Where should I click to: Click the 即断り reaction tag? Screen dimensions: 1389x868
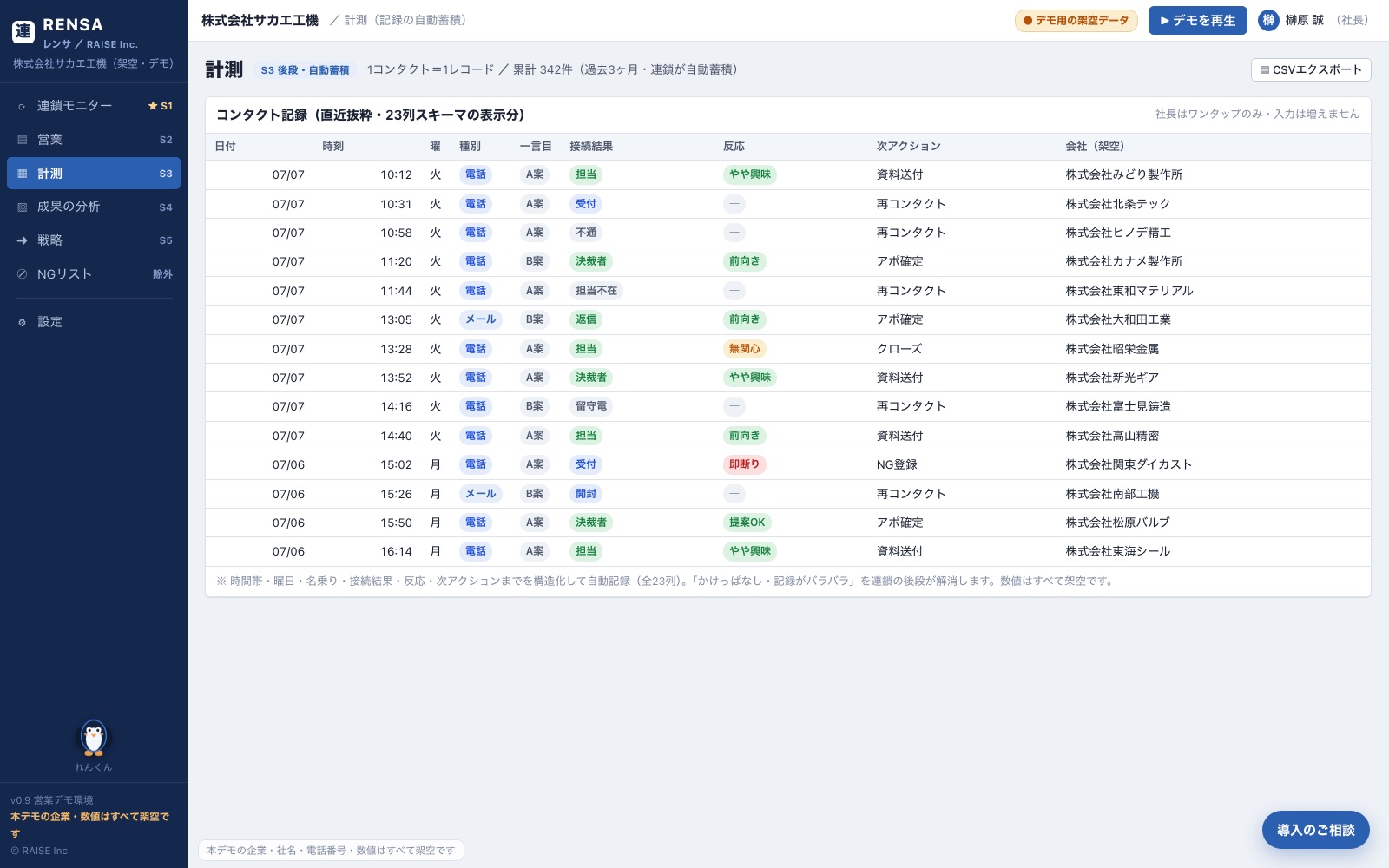pos(745,464)
